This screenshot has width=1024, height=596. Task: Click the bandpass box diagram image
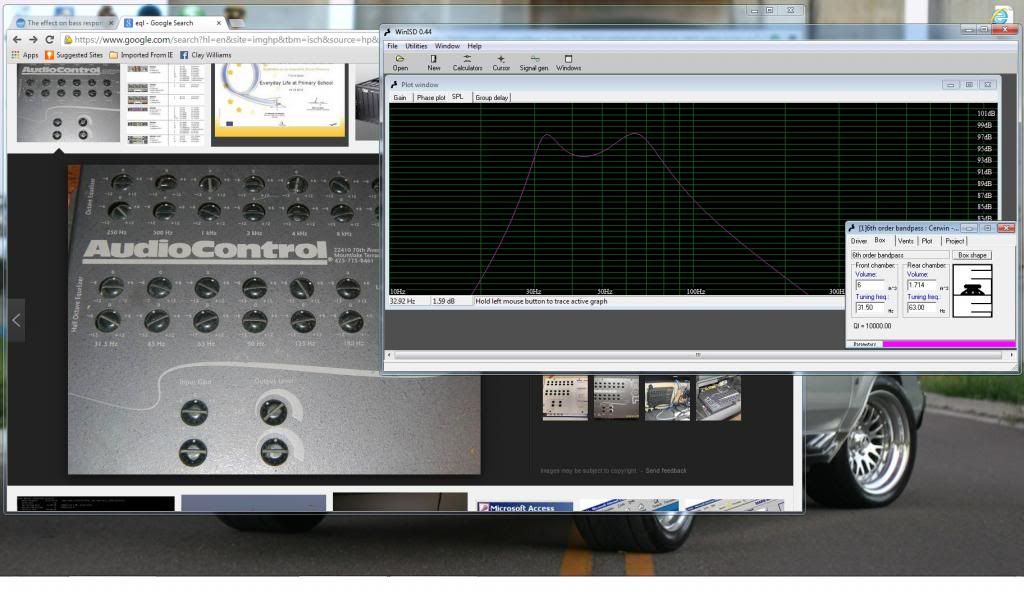tap(972, 290)
